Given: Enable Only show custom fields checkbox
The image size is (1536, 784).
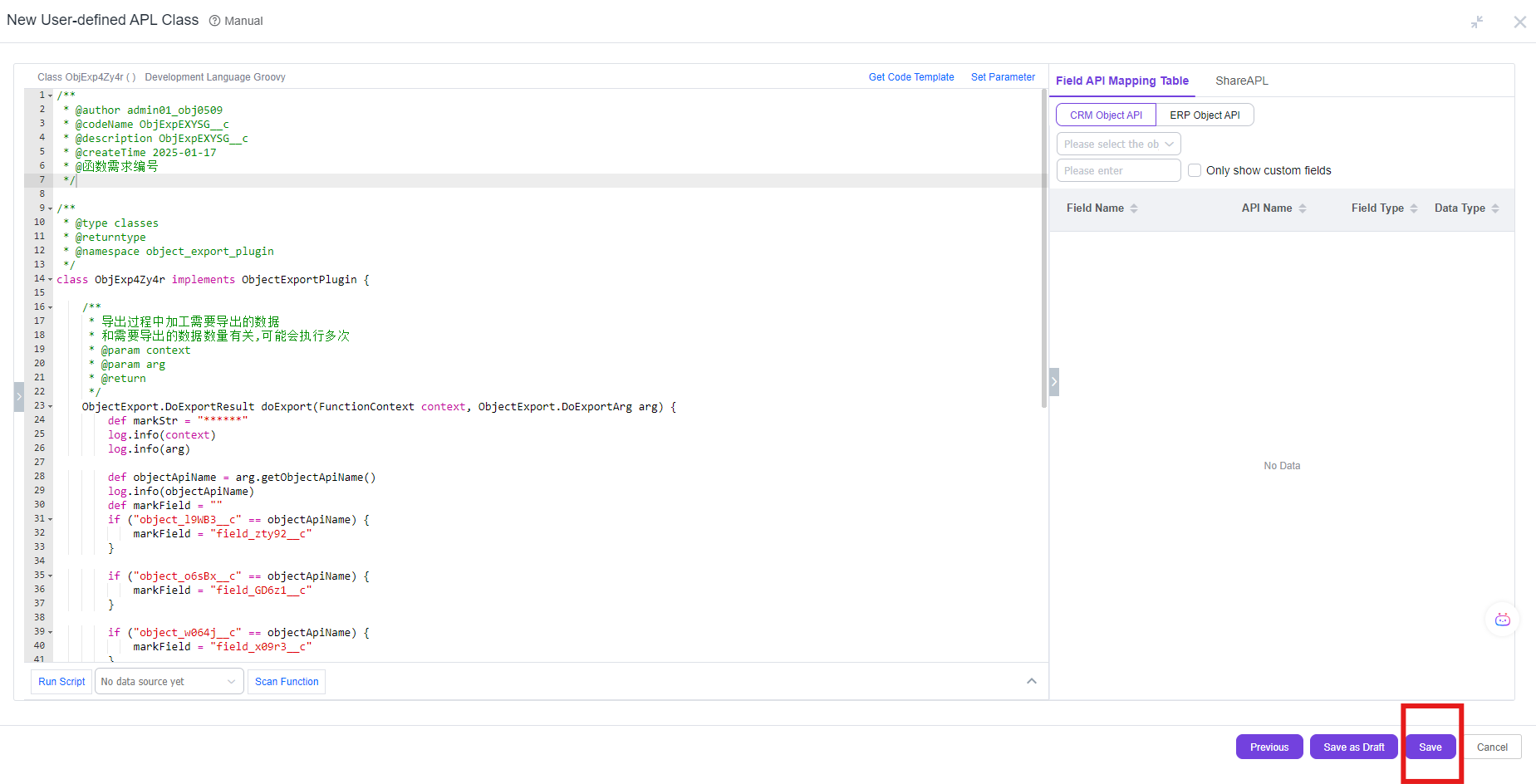Looking at the screenshot, I should (x=1195, y=170).
